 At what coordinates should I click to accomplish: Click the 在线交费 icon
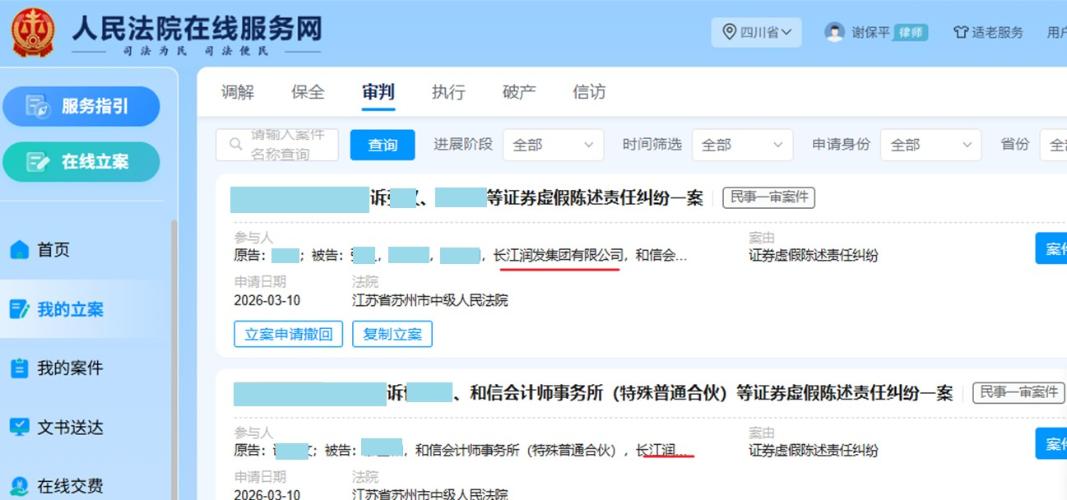pyautogui.click(x=19, y=486)
